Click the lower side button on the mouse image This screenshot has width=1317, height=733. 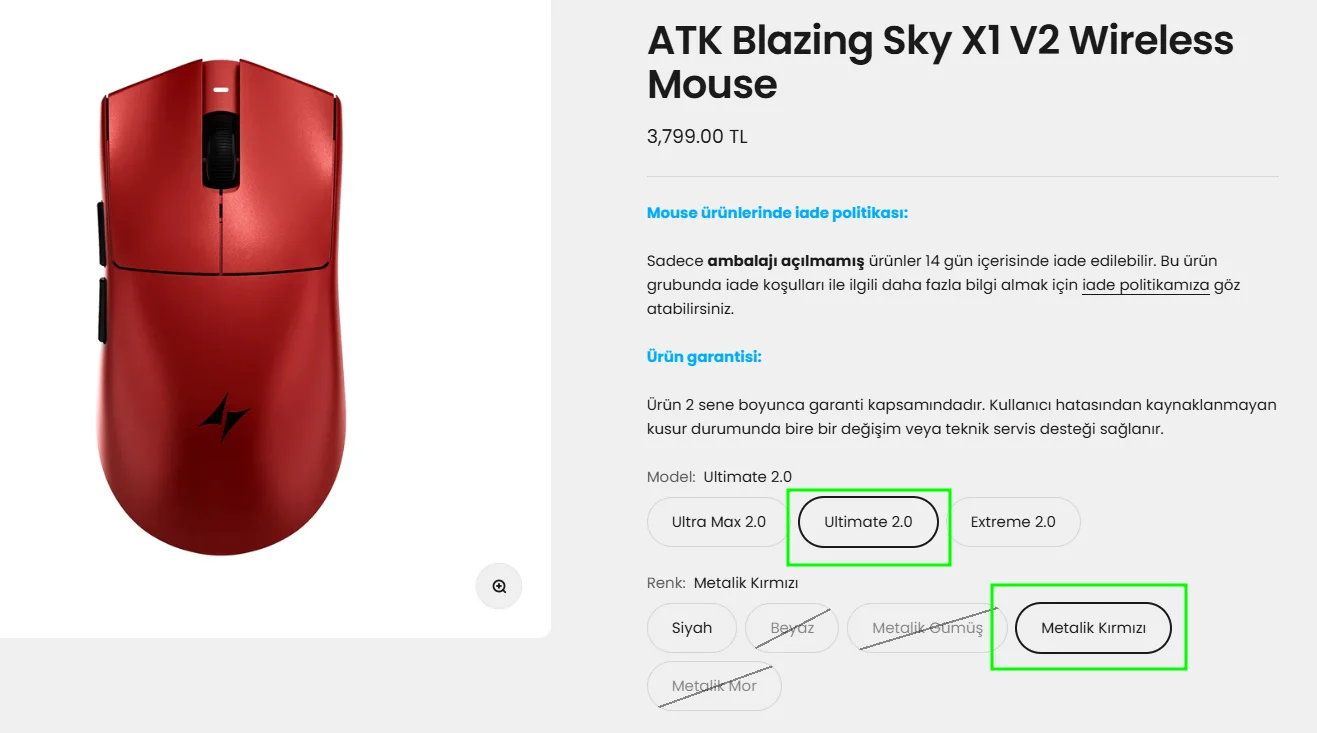(x=102, y=310)
